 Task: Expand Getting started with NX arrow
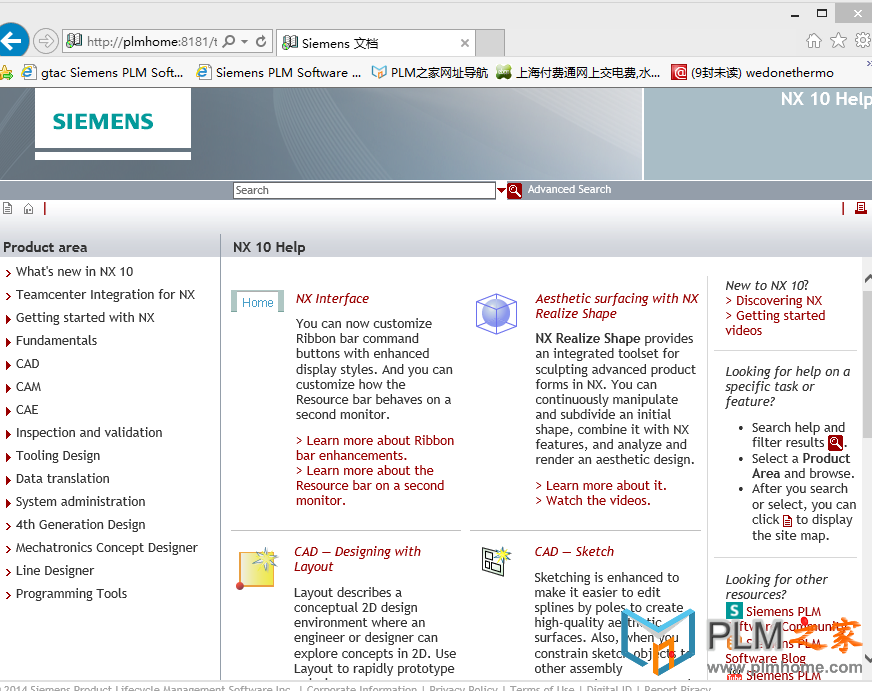tap(8, 319)
